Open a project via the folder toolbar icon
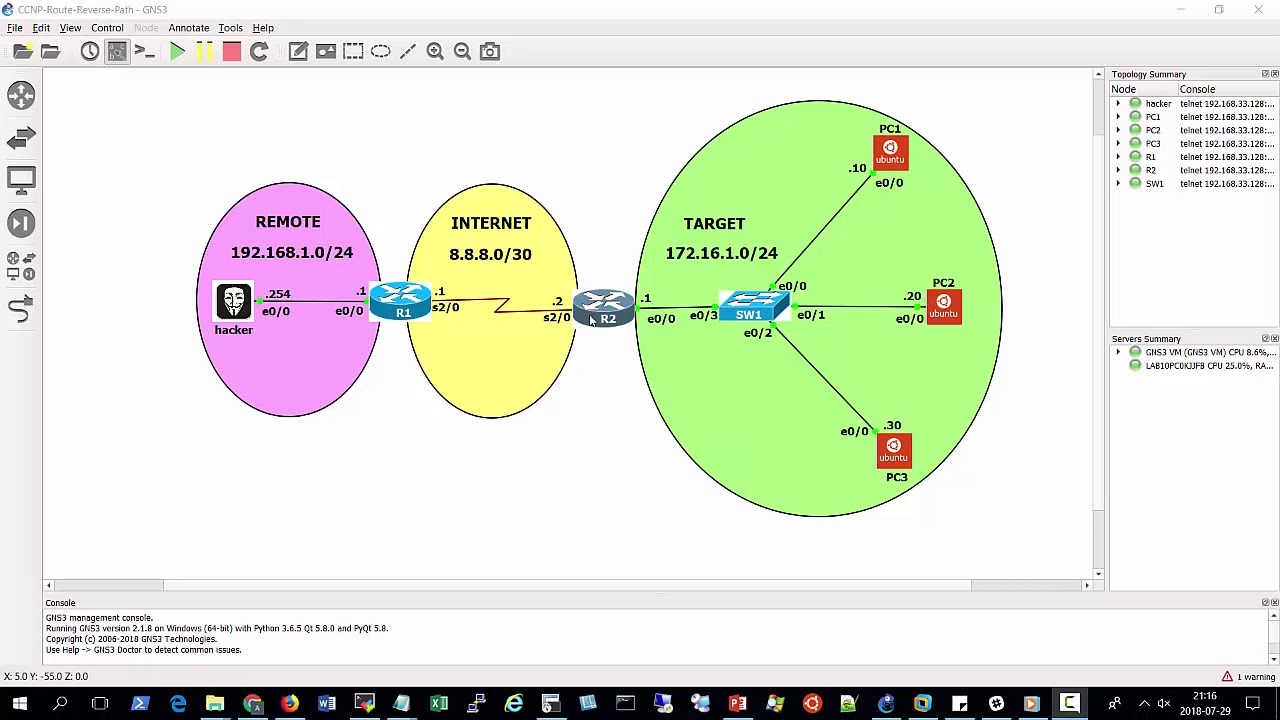The width and height of the screenshot is (1280, 720). point(50,51)
